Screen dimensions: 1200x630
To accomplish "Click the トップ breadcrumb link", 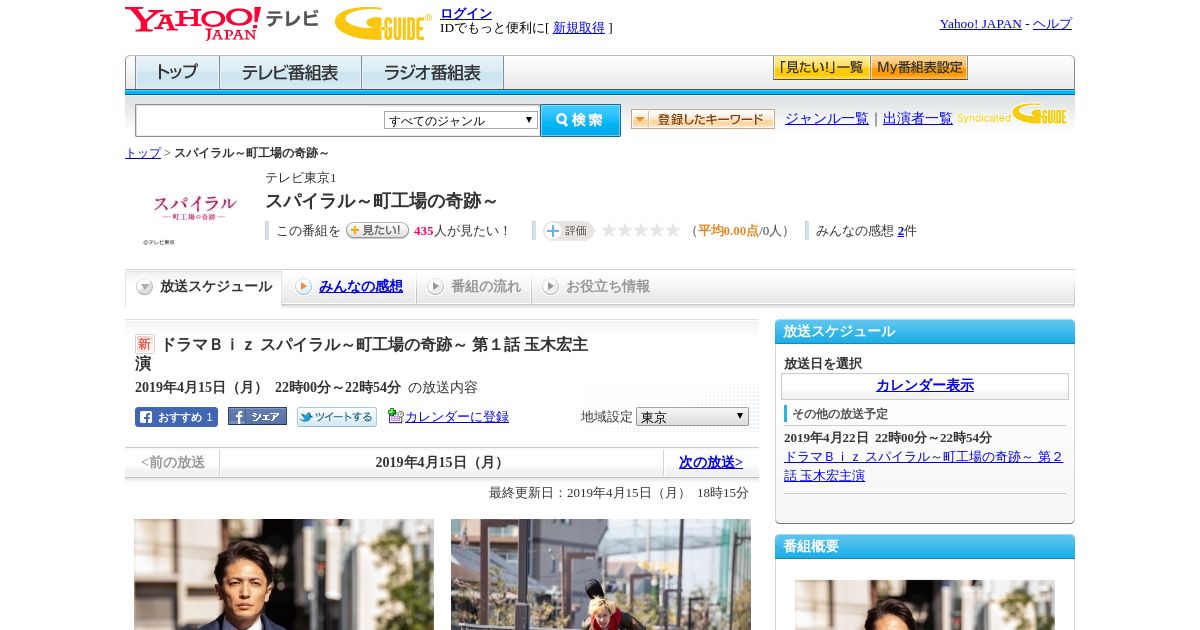I will (x=143, y=153).
